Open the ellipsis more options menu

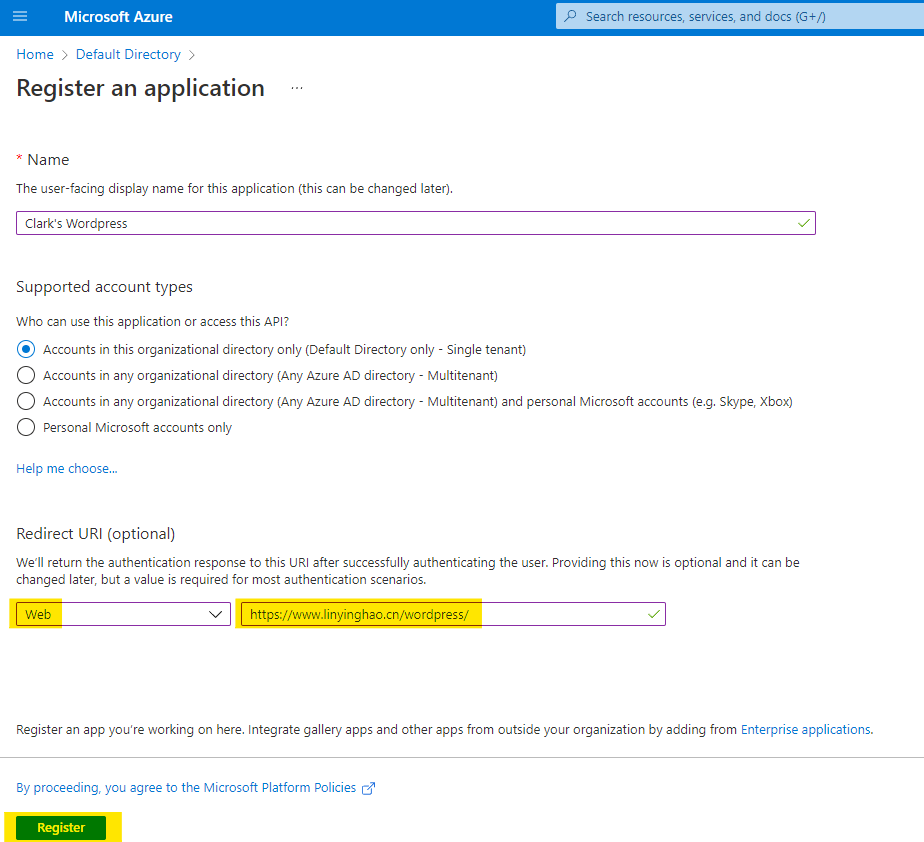tap(296, 88)
